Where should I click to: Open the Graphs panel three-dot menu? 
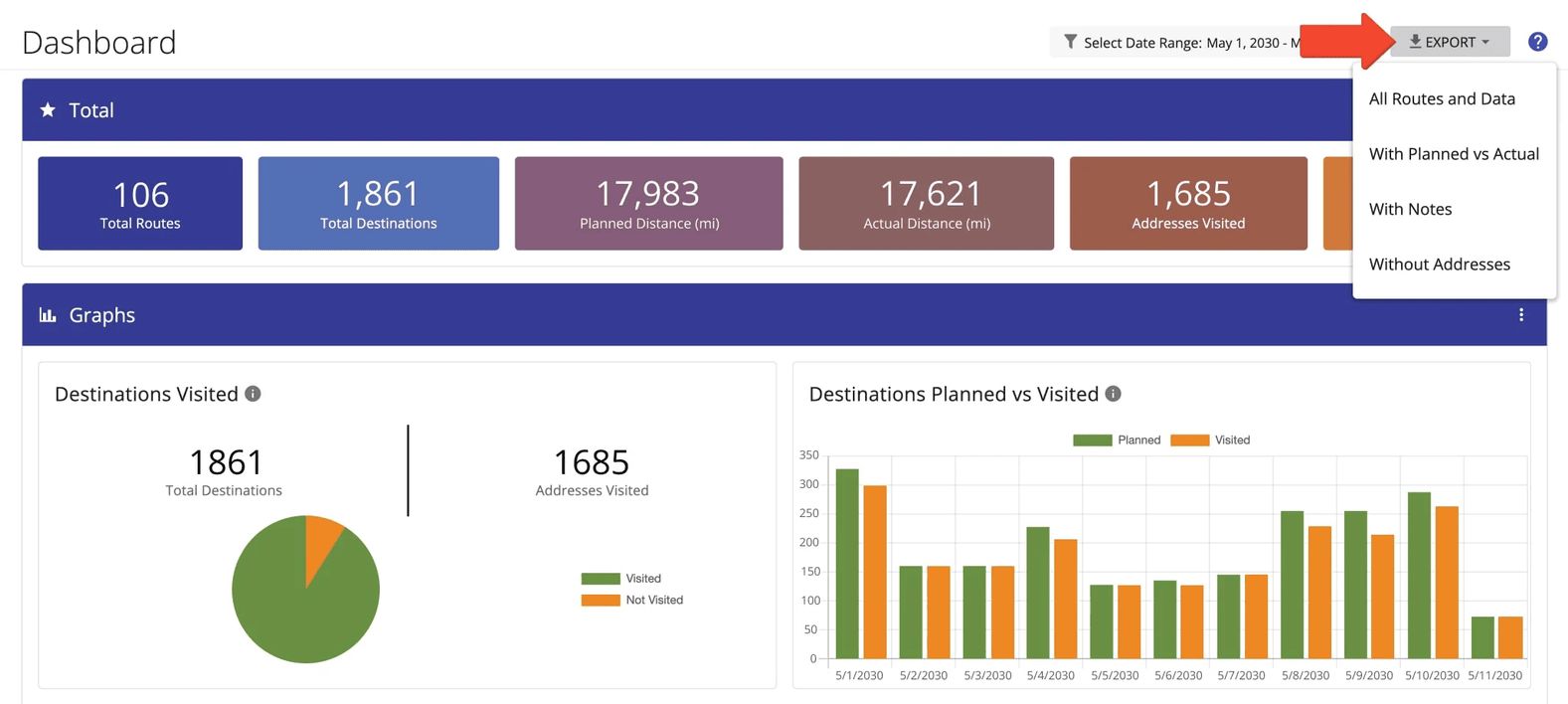click(1521, 315)
